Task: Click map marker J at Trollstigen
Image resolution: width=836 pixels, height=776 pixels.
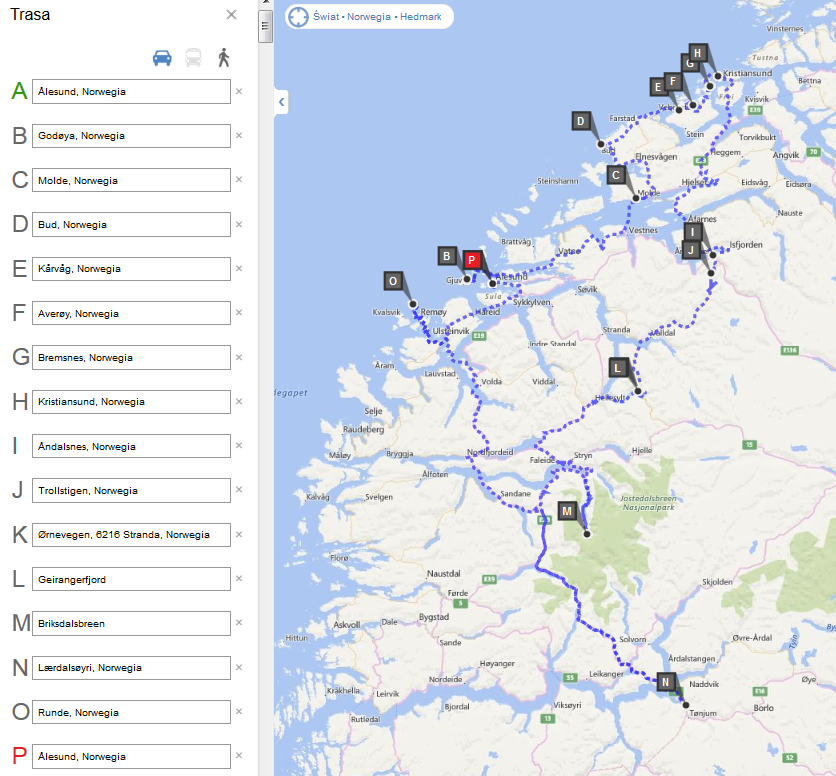Action: [x=691, y=250]
